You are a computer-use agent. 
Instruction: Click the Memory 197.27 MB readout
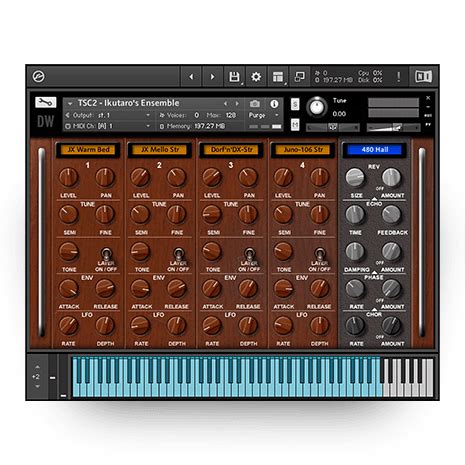pos(210,126)
